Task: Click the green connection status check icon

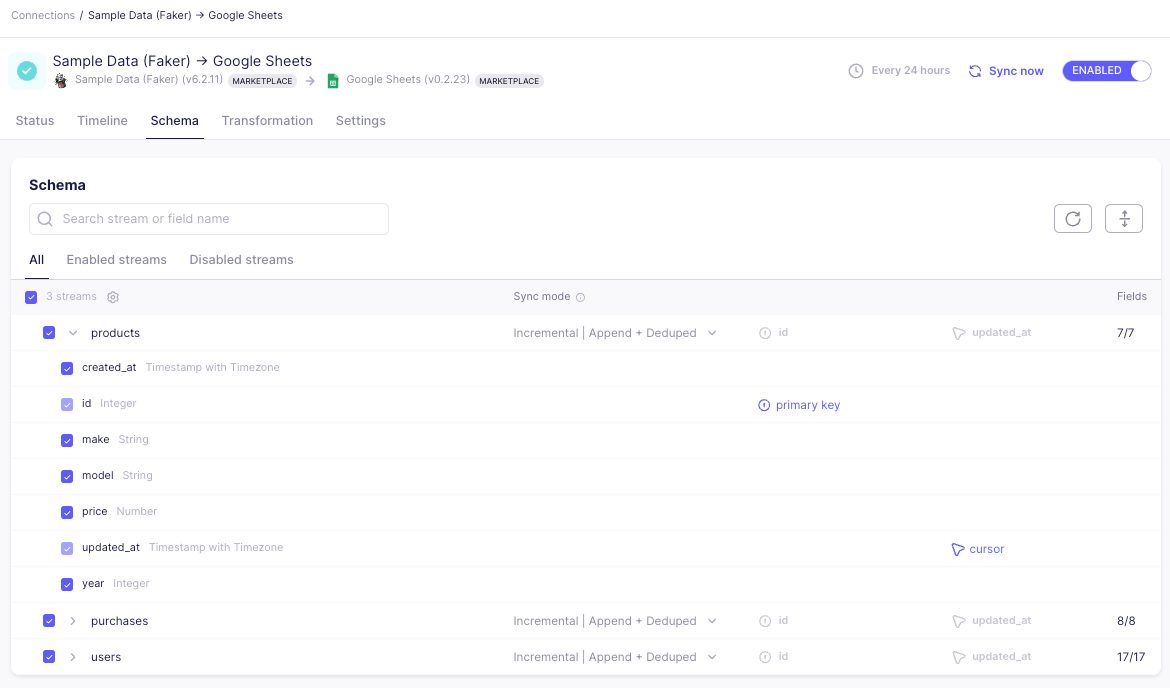Action: (27, 71)
